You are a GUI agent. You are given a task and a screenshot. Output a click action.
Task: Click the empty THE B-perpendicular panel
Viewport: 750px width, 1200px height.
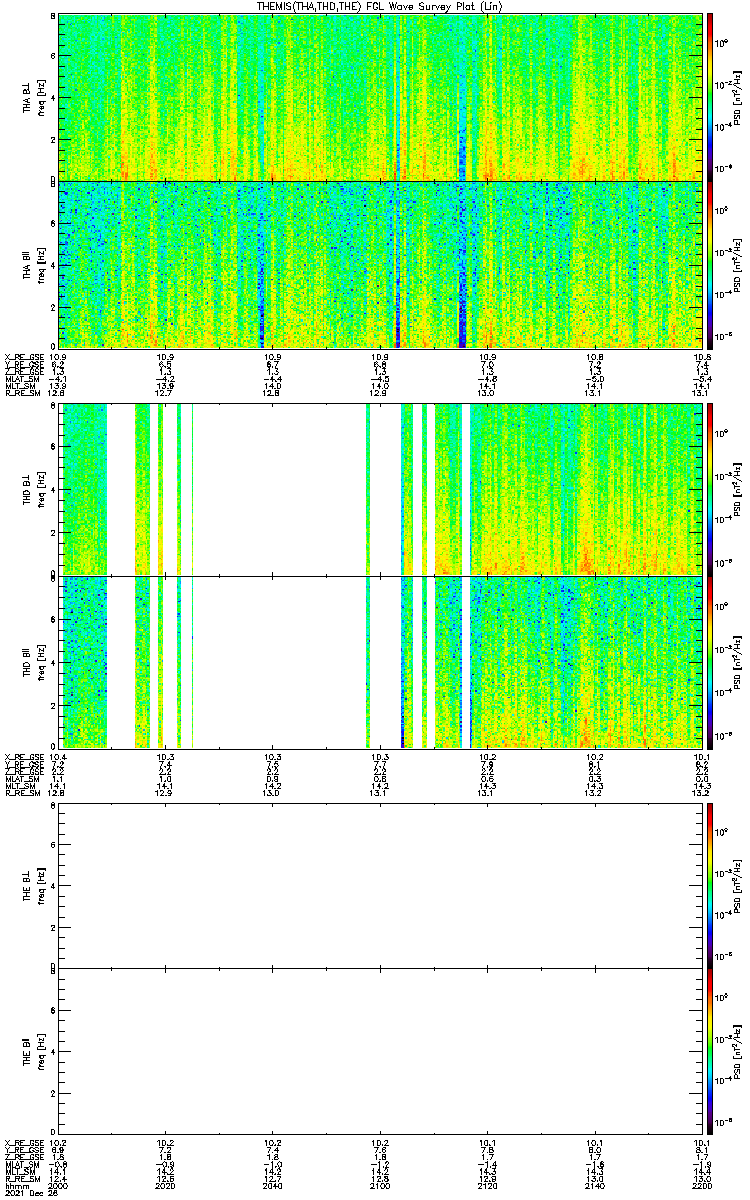pyautogui.click(x=380, y=884)
